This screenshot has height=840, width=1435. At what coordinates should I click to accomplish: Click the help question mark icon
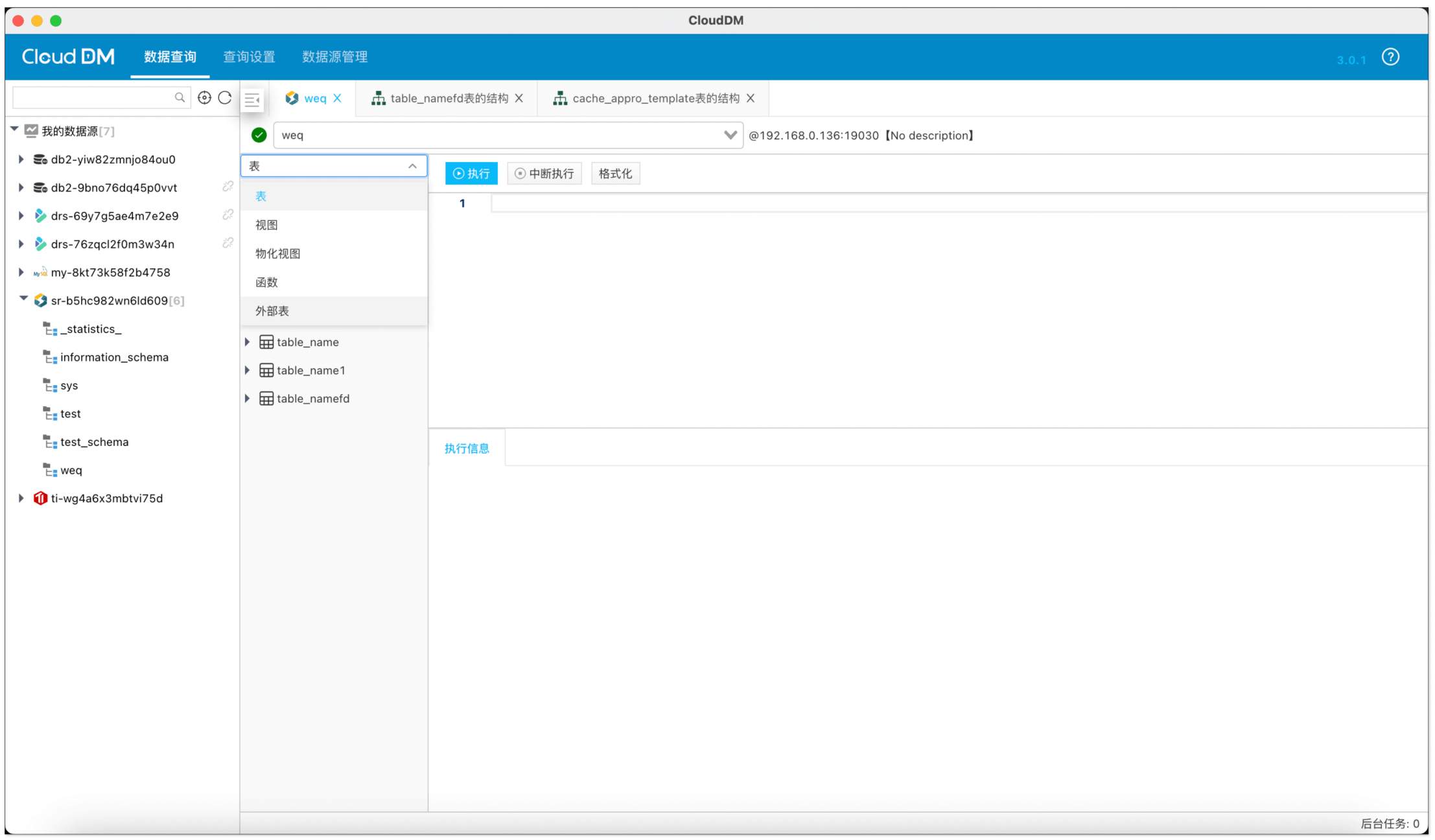1390,57
